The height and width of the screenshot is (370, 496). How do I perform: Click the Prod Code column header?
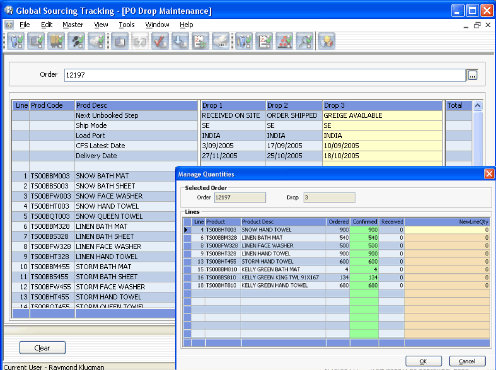point(52,105)
